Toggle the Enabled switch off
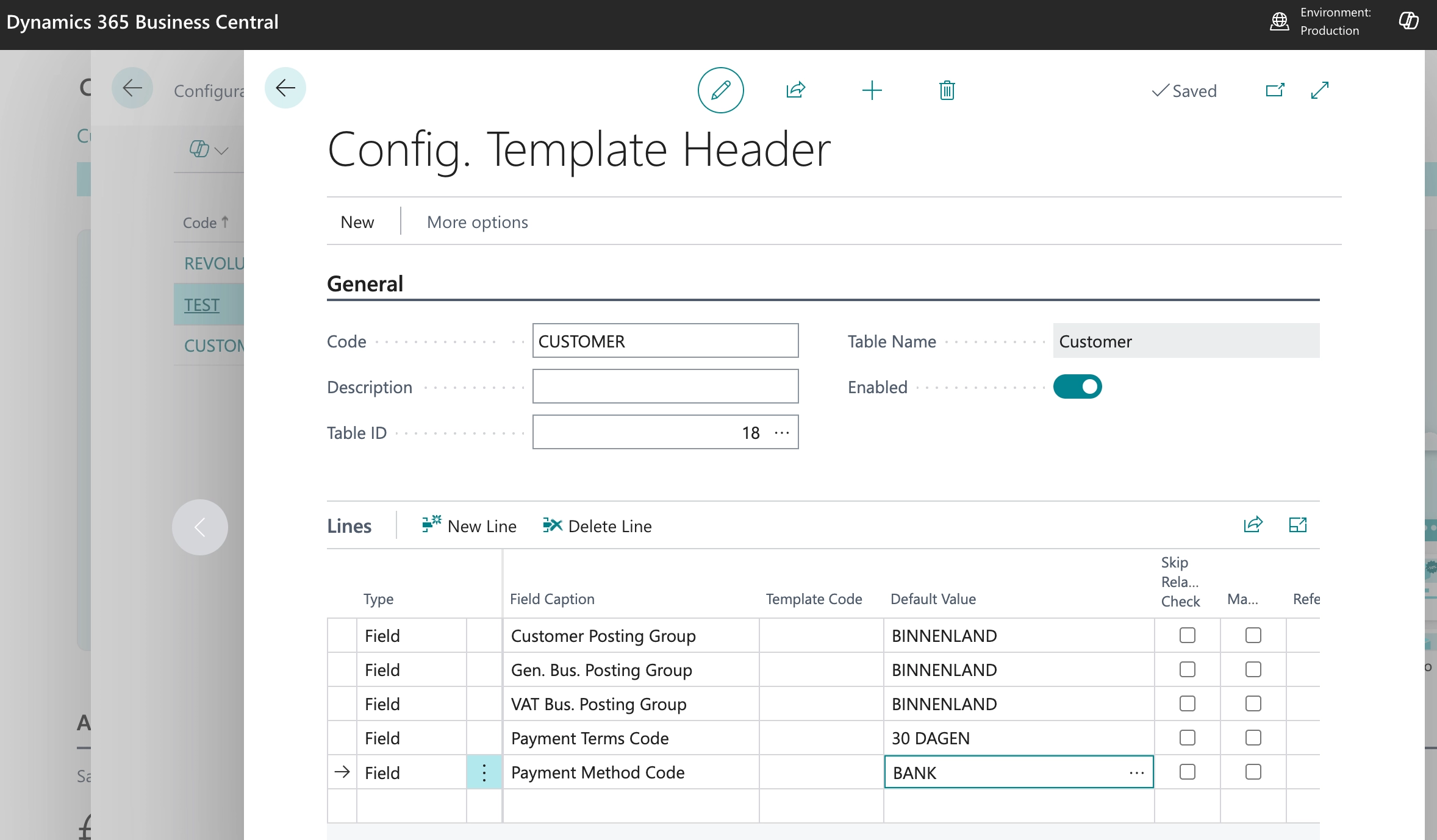Viewport: 1437px width, 840px height. [1077, 386]
